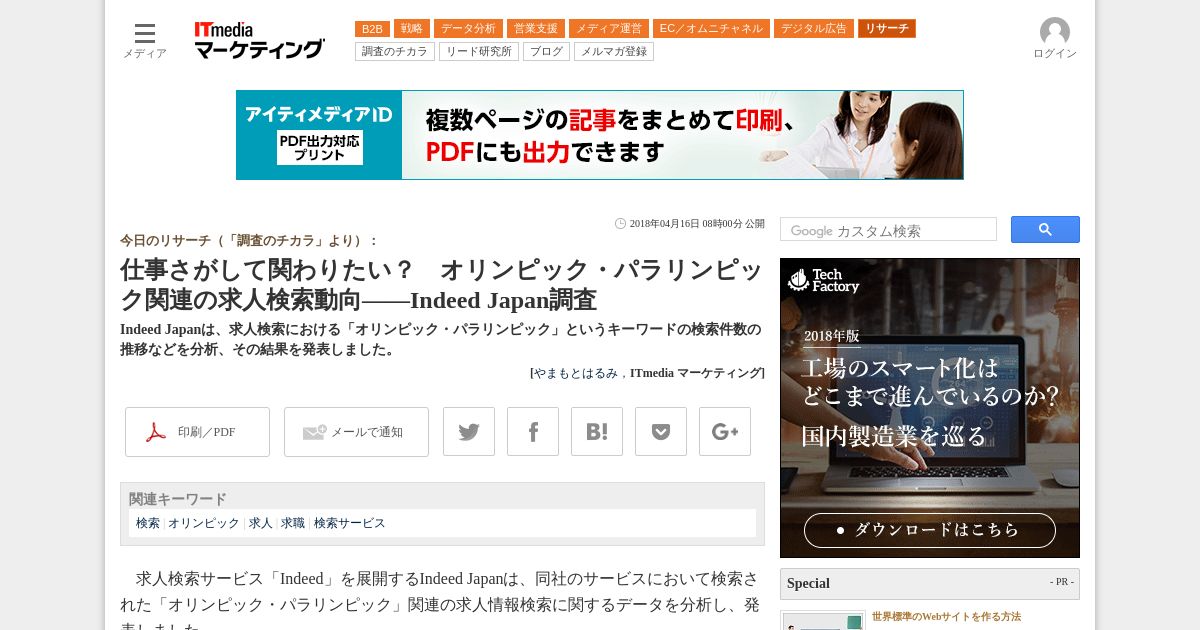Click the アイティメディアID PDF print banner

coord(600,135)
